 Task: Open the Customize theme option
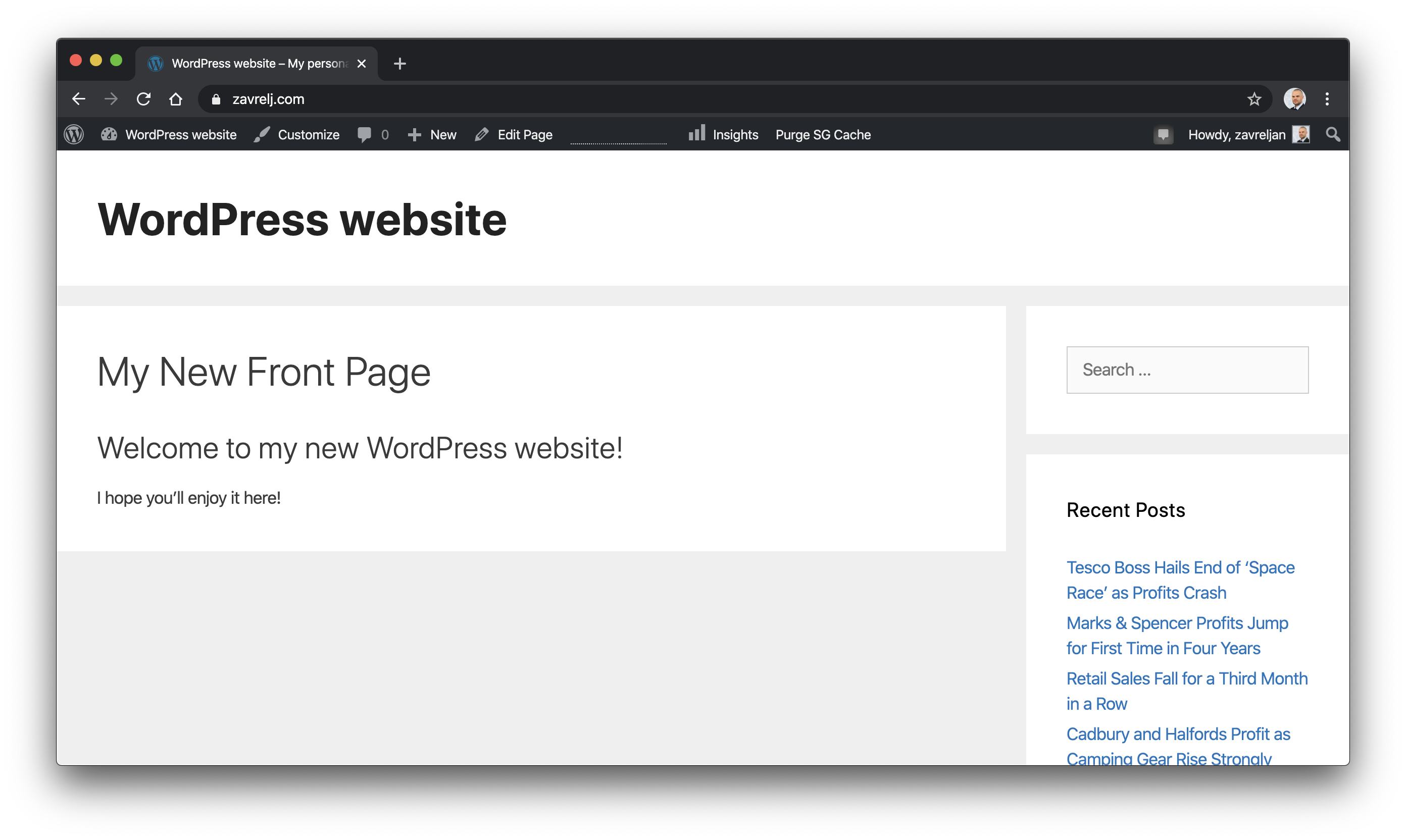[296, 135]
